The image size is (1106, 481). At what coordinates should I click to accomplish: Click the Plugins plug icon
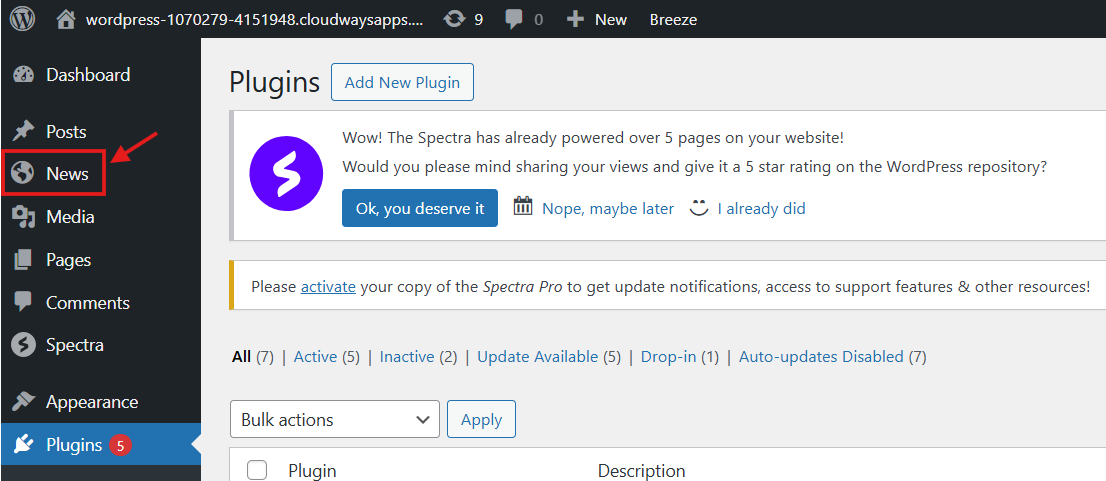[x=23, y=445]
